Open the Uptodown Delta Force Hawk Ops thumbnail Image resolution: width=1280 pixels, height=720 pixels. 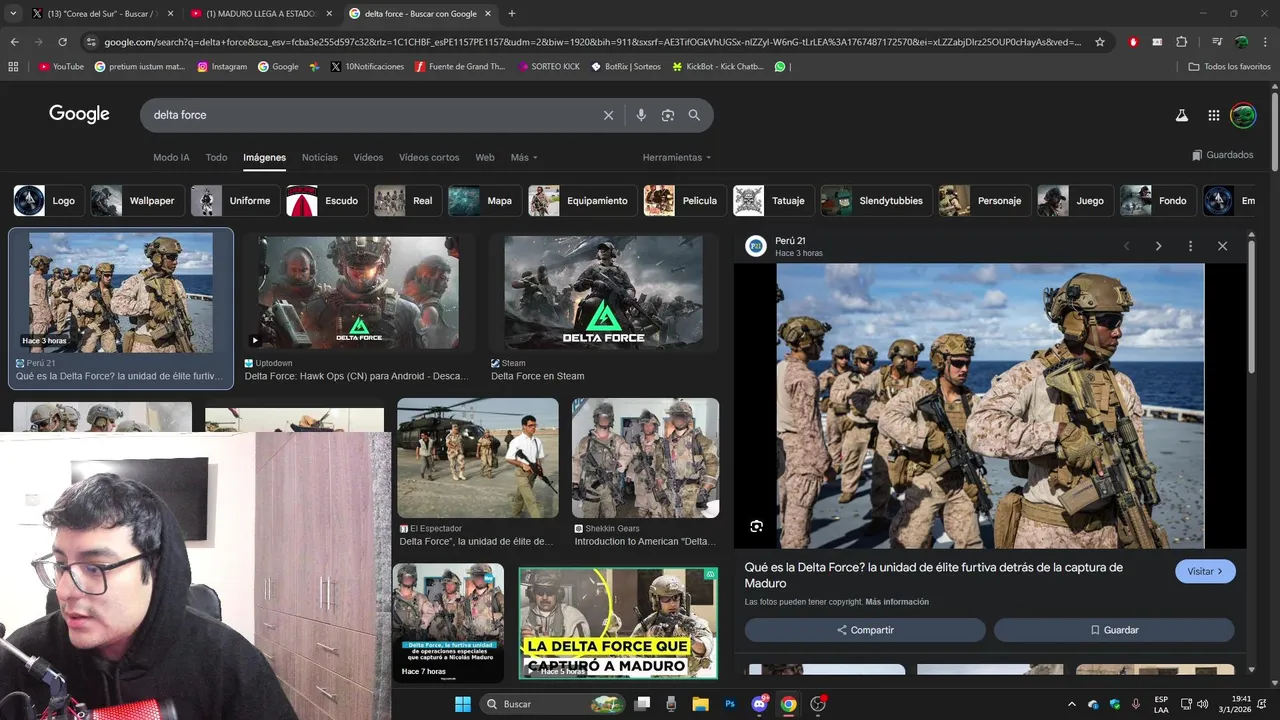tap(358, 292)
